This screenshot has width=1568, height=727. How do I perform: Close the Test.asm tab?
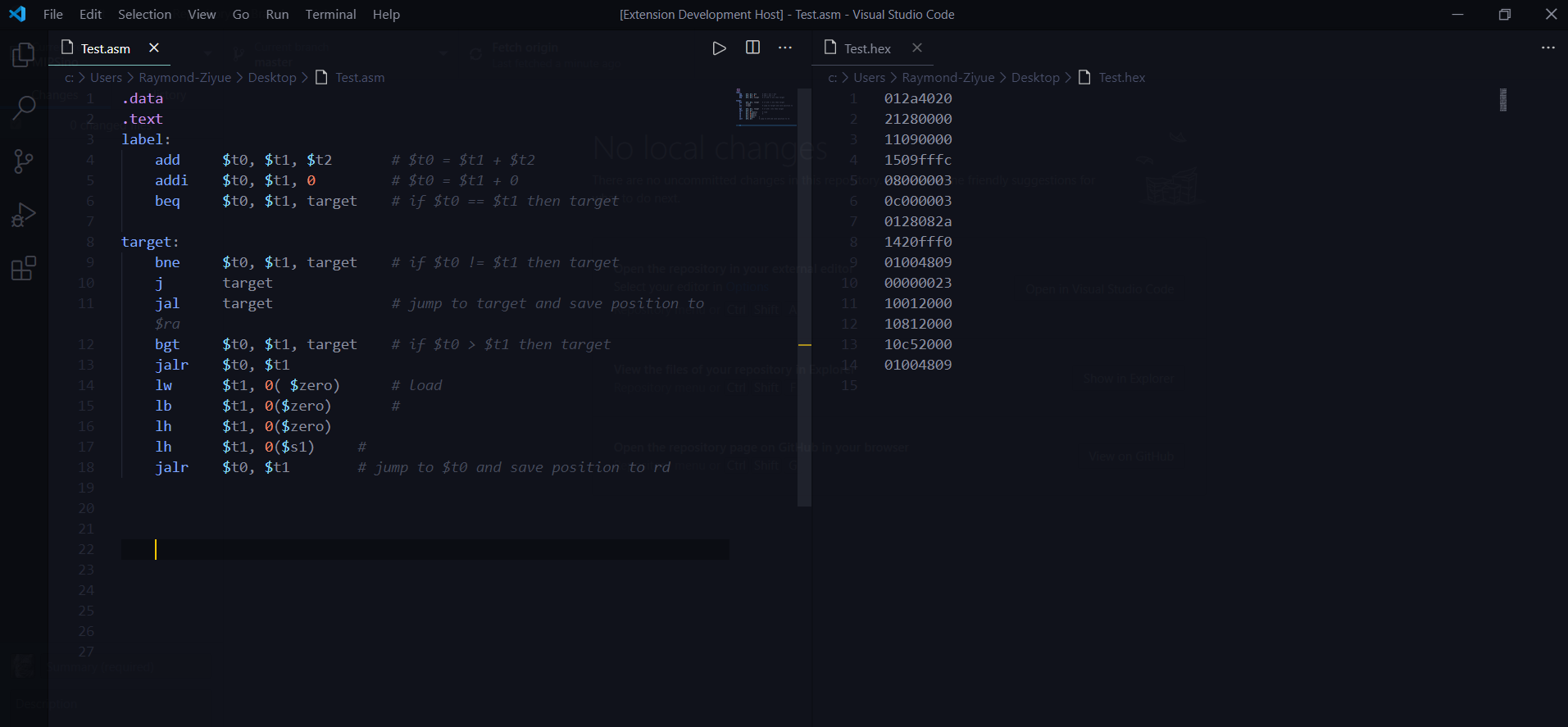click(x=154, y=48)
